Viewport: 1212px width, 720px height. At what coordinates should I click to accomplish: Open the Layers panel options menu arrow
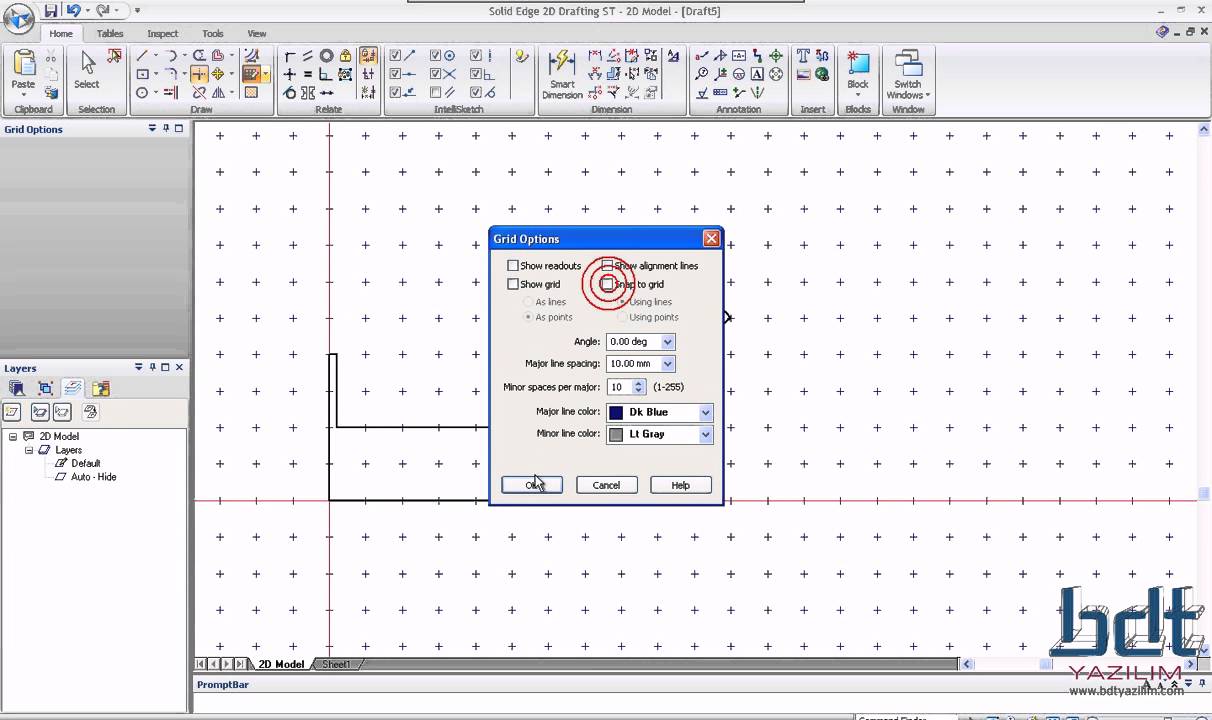(x=139, y=368)
